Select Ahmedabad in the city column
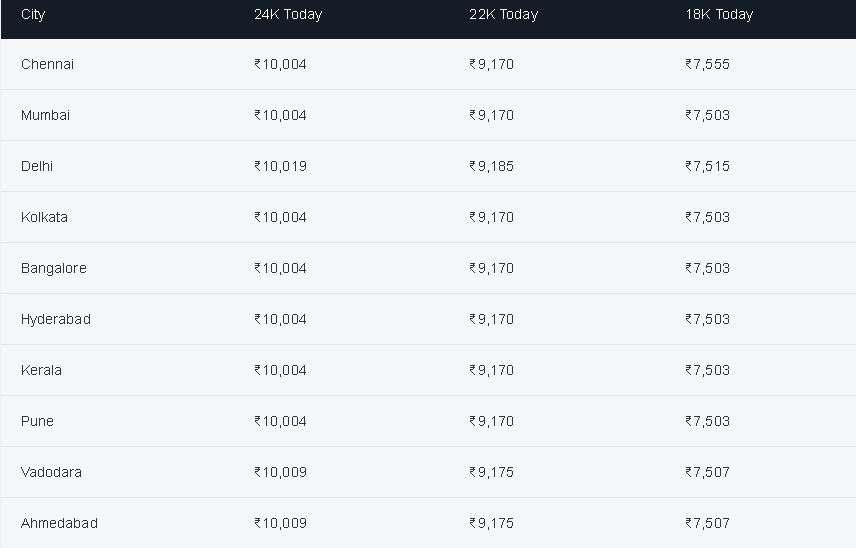This screenshot has width=856, height=548. [x=59, y=523]
